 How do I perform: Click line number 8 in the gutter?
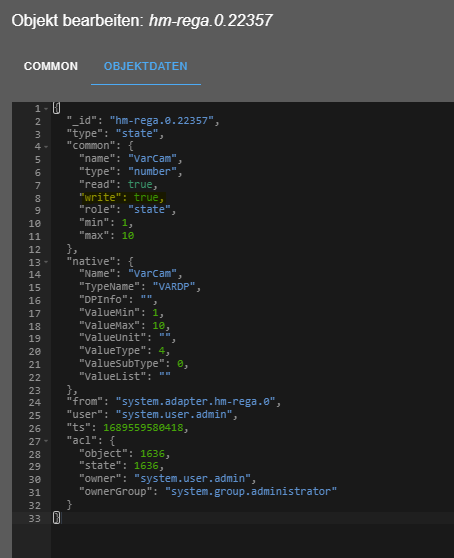(x=38, y=198)
